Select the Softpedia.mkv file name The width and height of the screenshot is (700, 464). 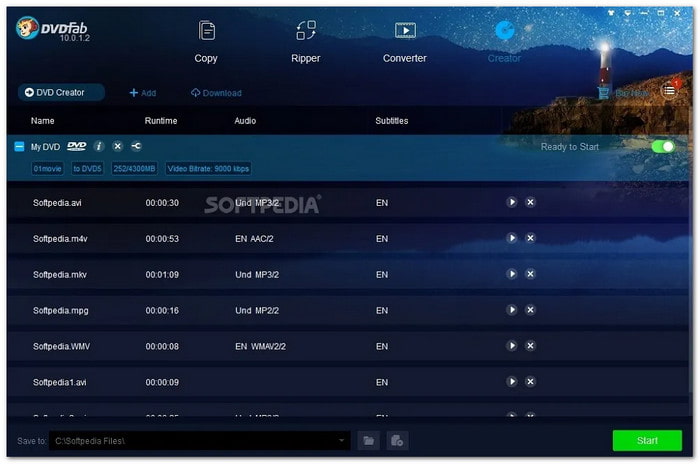click(x=60, y=275)
